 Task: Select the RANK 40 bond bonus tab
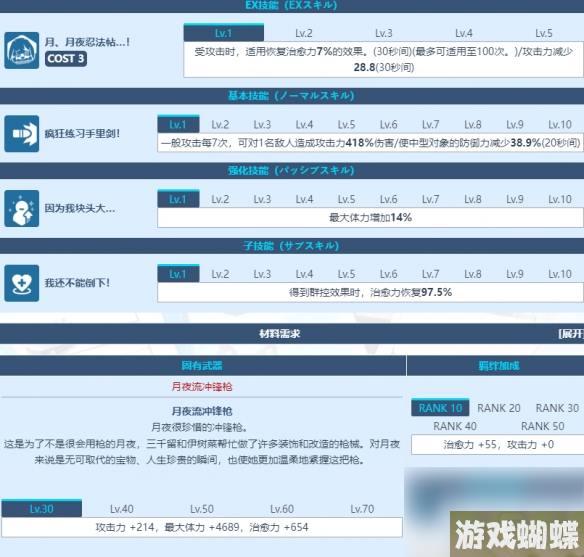(x=455, y=426)
